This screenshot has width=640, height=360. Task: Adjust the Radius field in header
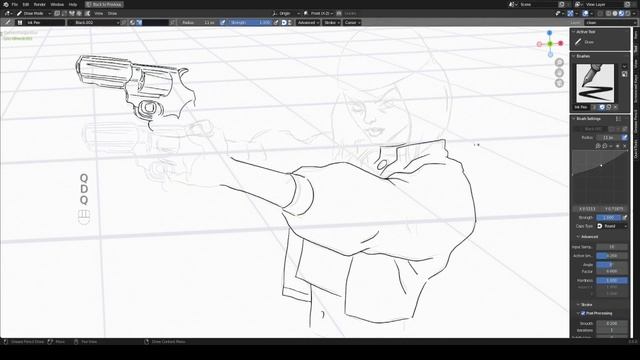[x=199, y=22]
